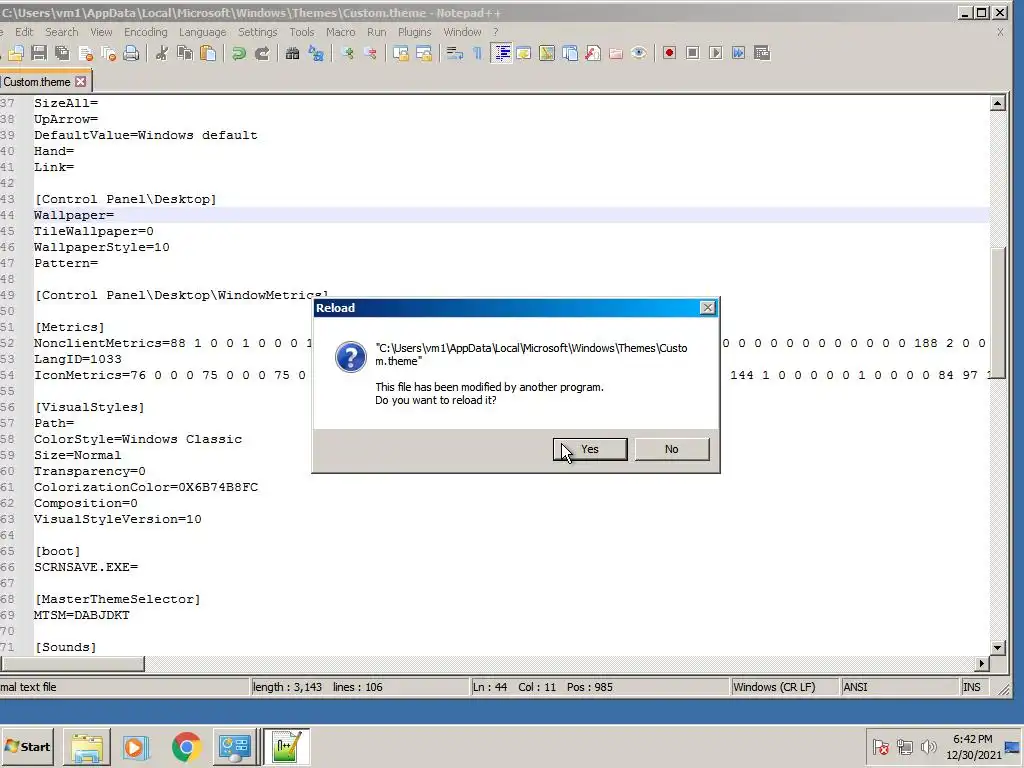Screen dimensions: 1024x768
Task: Click the Copy toolbar icon
Action: point(185,54)
